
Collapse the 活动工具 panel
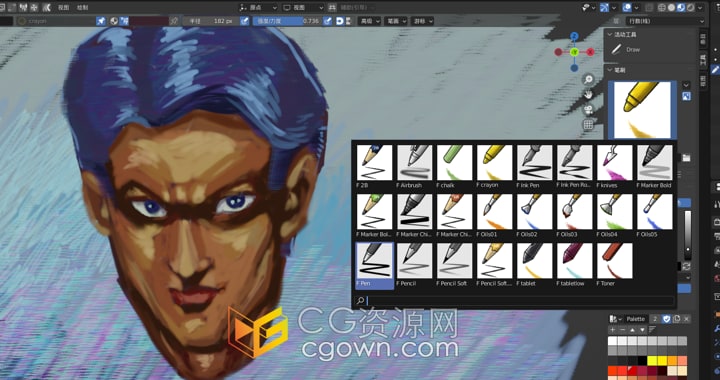[x=610, y=34]
